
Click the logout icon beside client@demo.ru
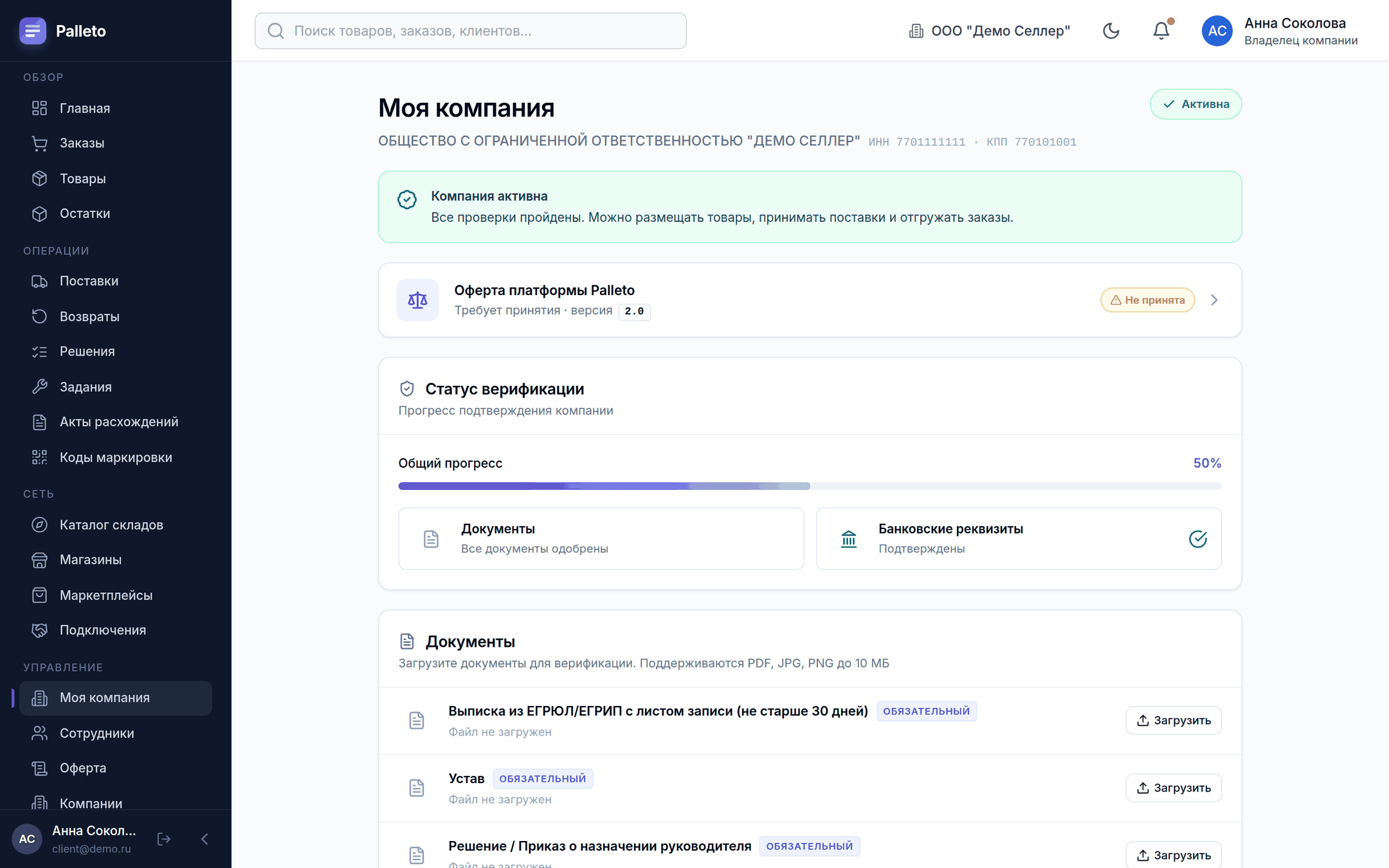click(164, 839)
